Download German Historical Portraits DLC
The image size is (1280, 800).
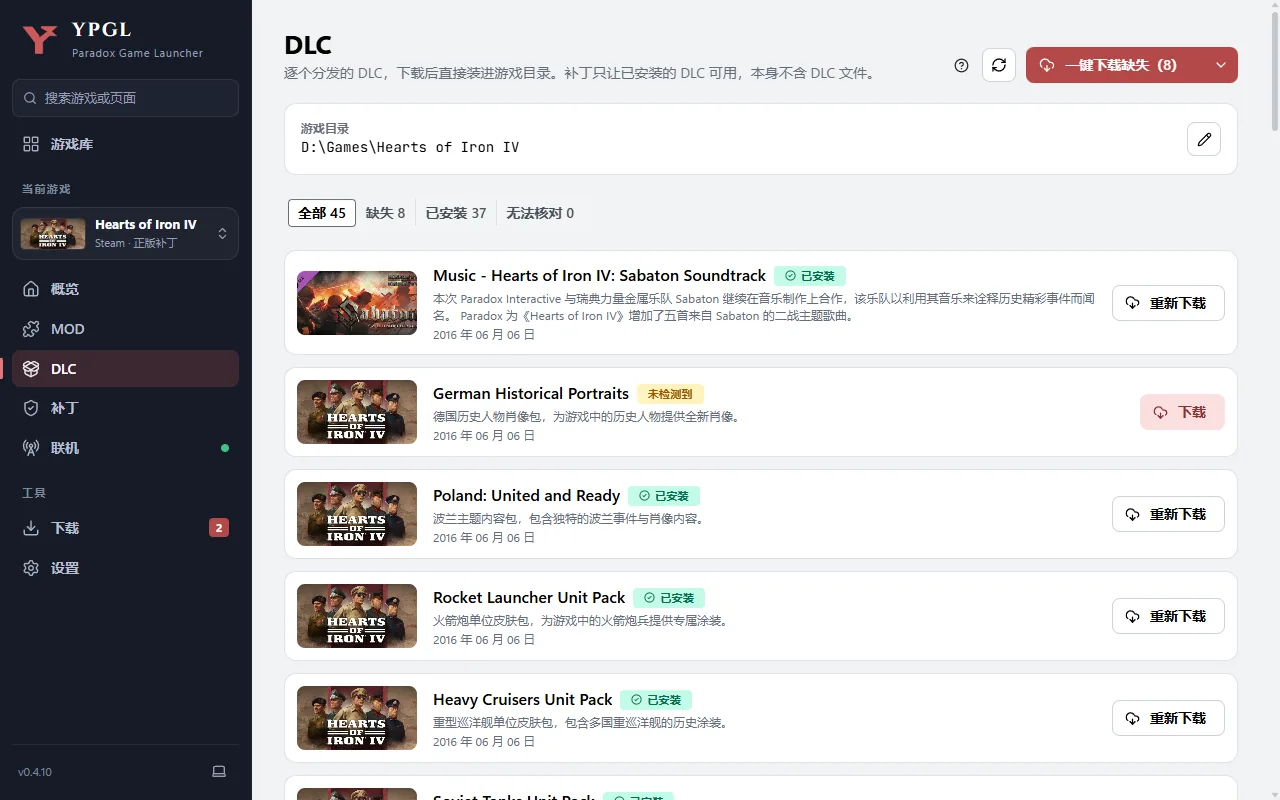(x=1182, y=412)
